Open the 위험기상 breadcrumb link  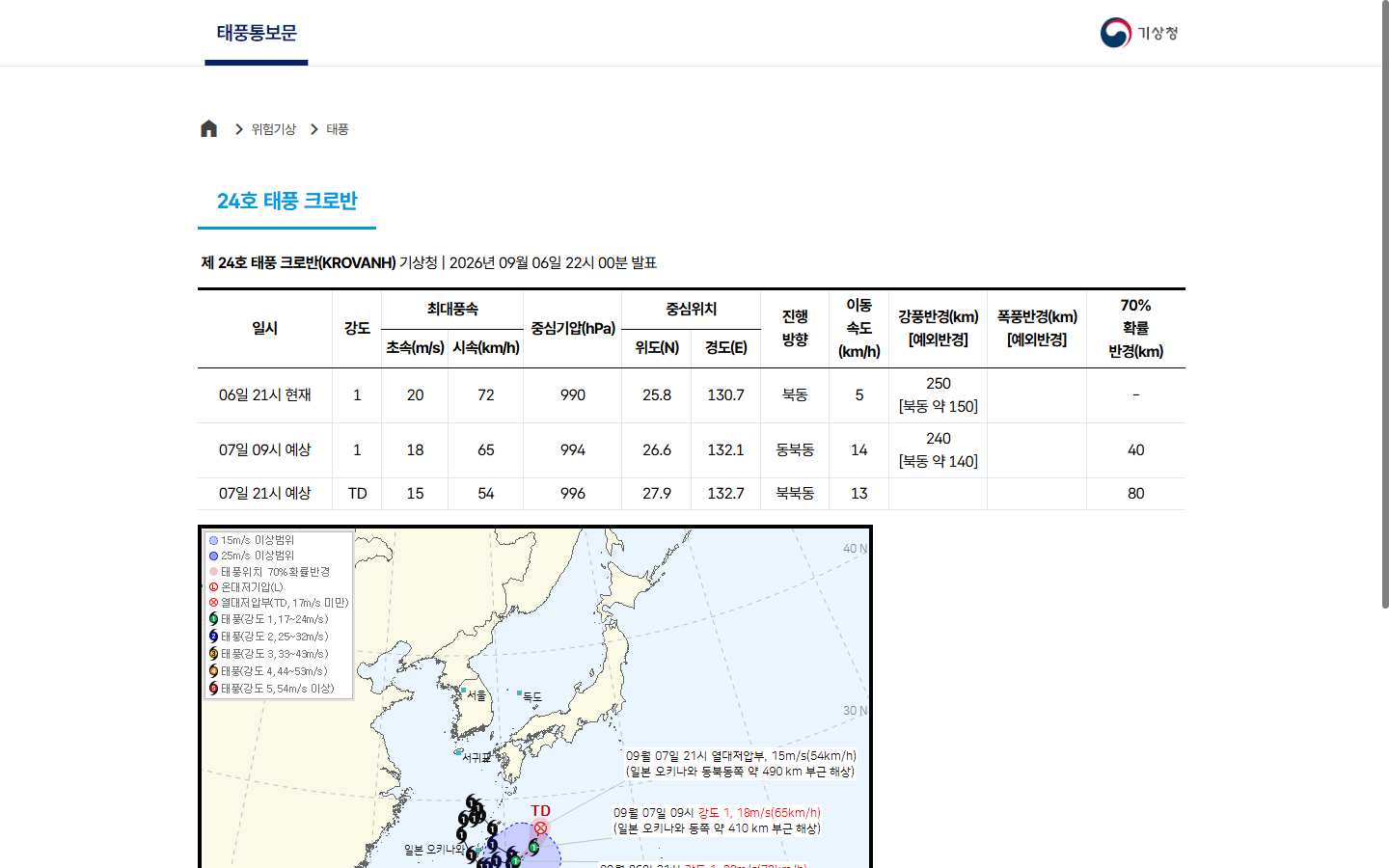pyautogui.click(x=273, y=129)
